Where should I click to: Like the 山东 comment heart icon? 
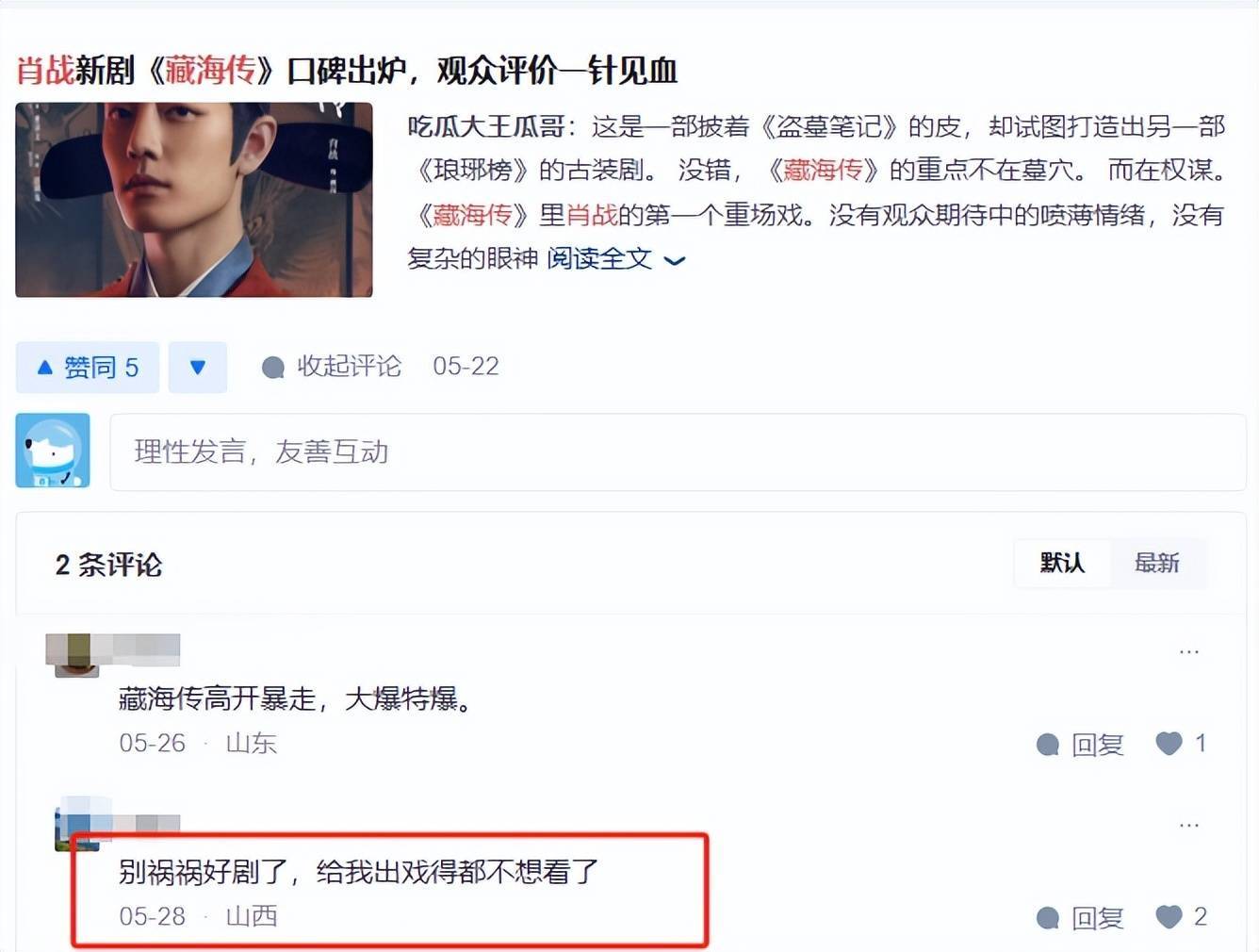click(x=1169, y=744)
